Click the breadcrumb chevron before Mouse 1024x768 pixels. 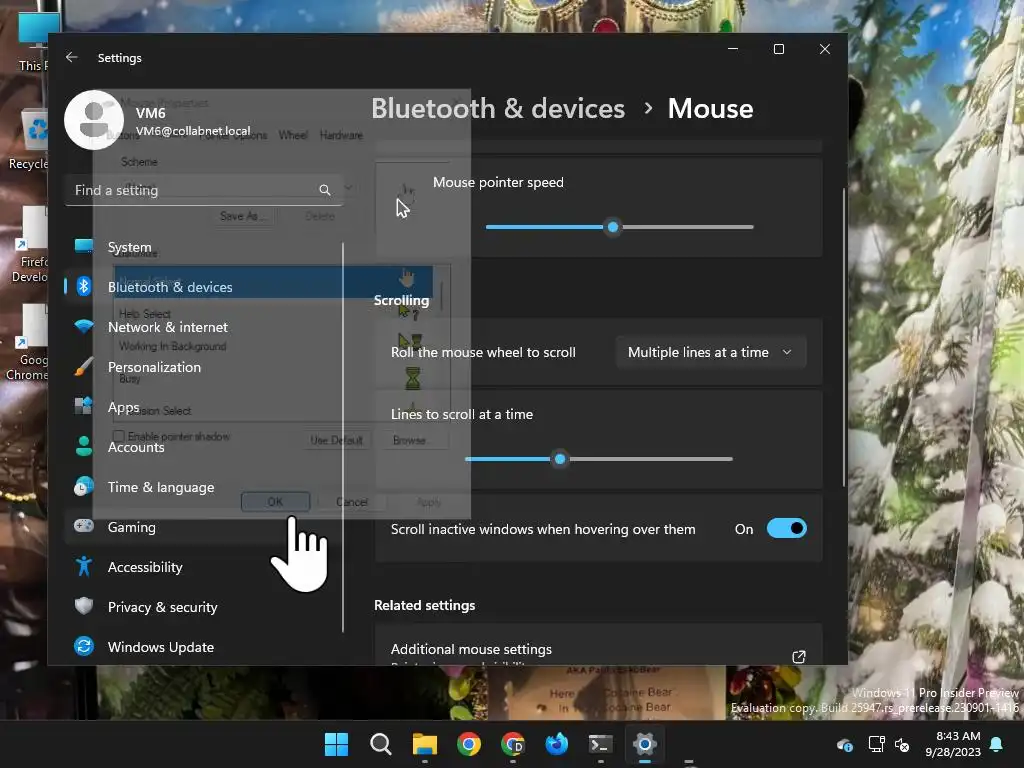[648, 108]
